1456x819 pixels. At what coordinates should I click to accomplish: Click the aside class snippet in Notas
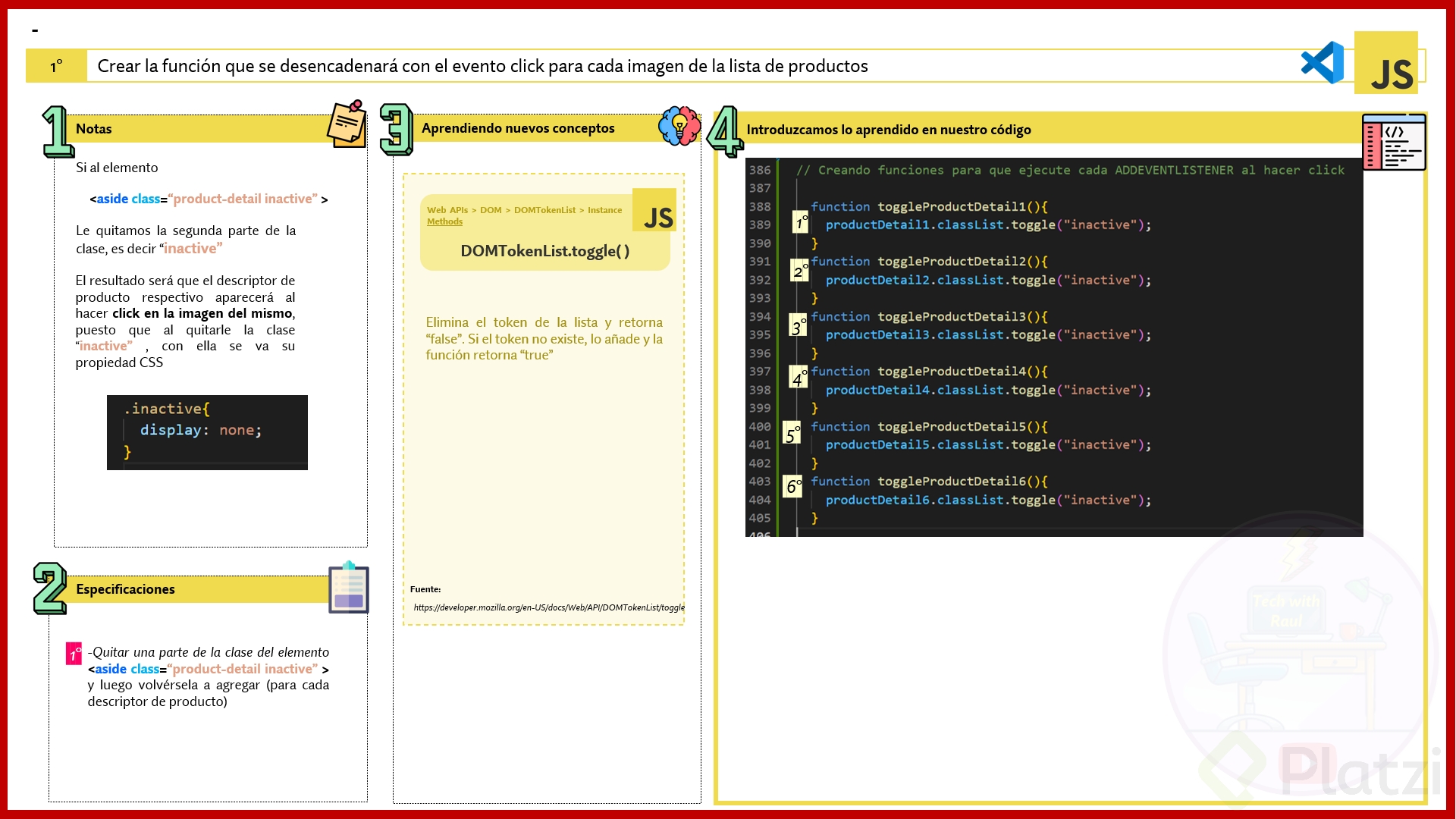pyautogui.click(x=209, y=199)
